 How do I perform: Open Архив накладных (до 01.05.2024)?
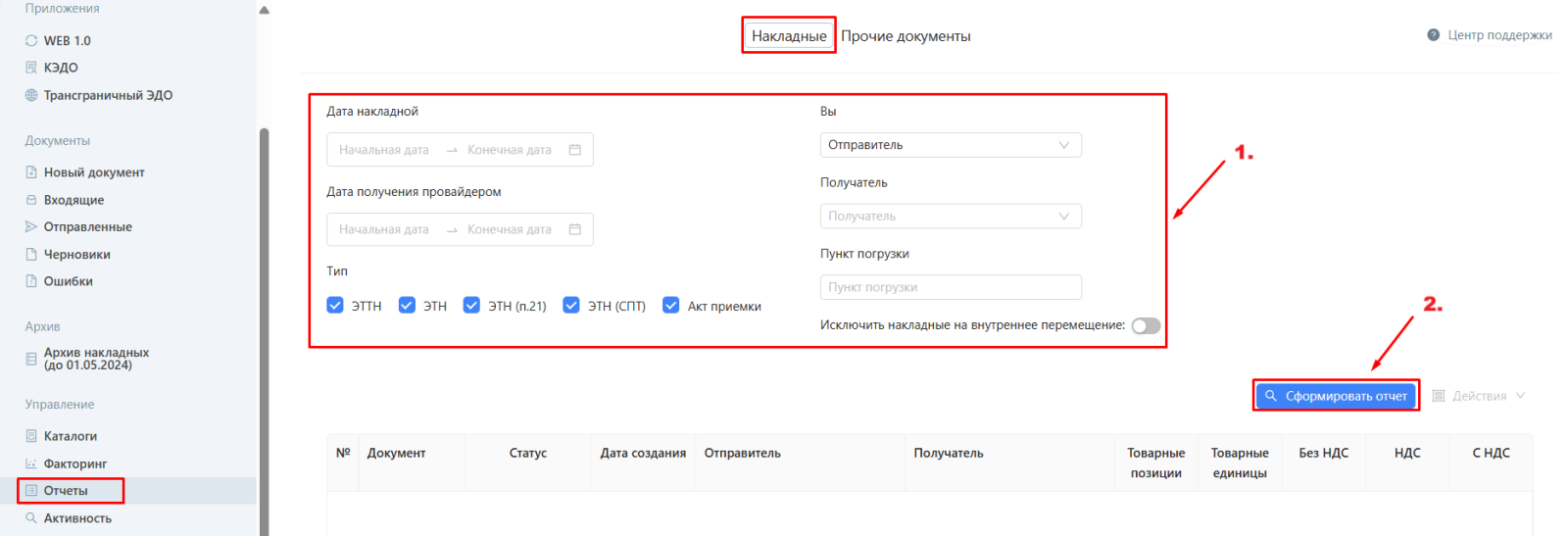(x=96, y=359)
